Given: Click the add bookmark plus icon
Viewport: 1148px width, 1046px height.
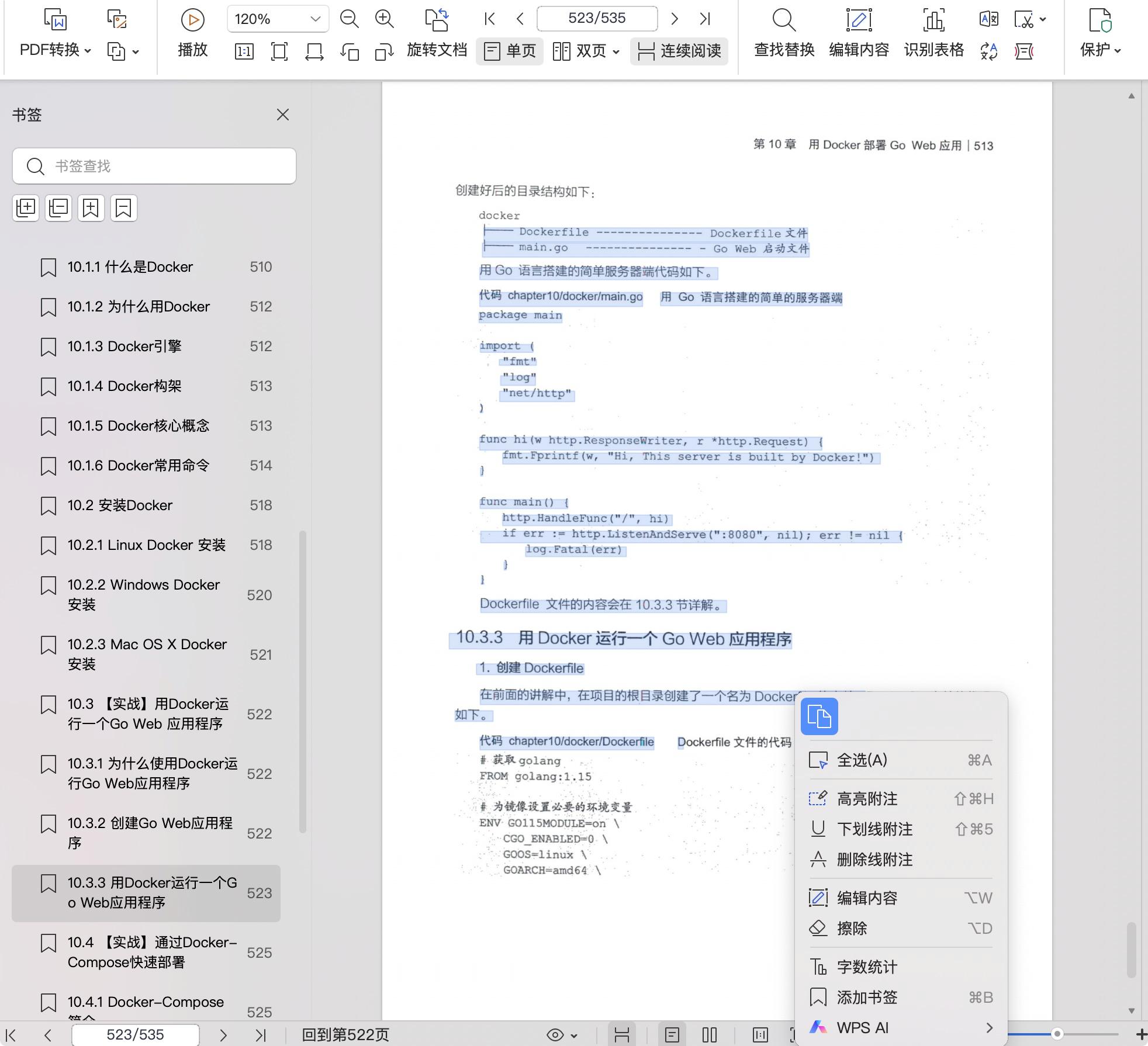Looking at the screenshot, I should (x=91, y=207).
